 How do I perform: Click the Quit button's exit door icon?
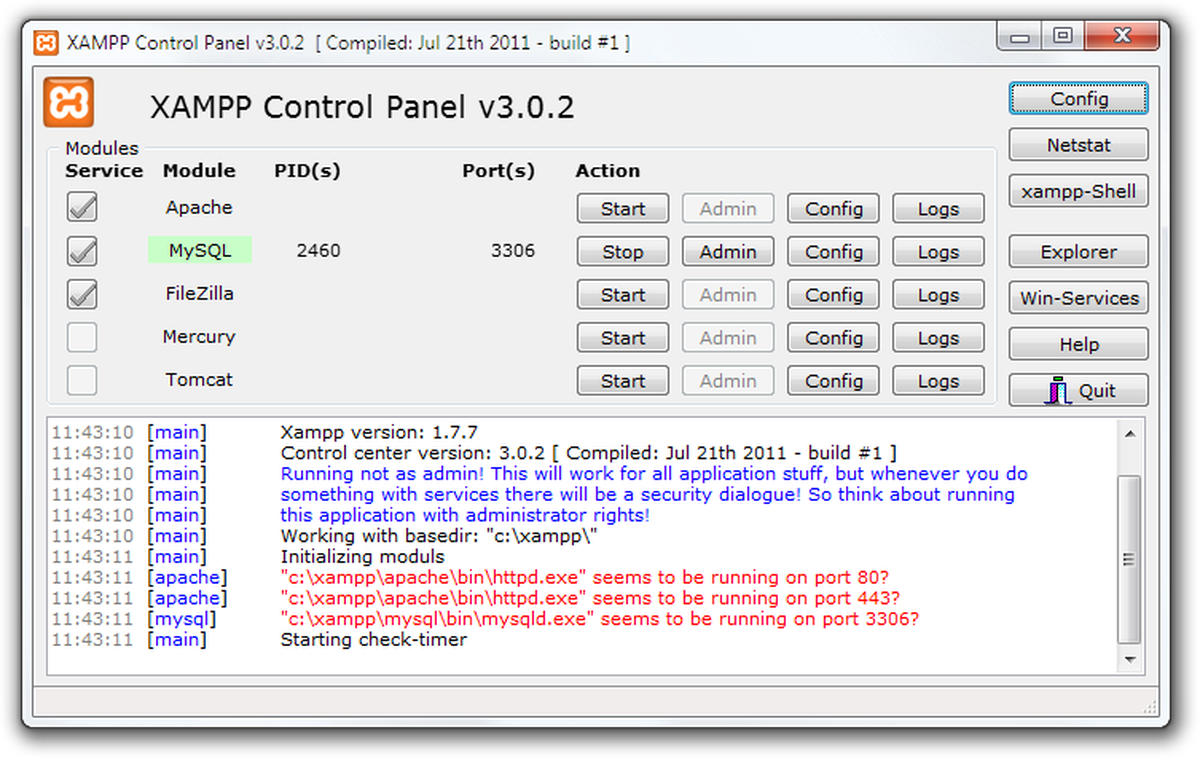click(1057, 390)
